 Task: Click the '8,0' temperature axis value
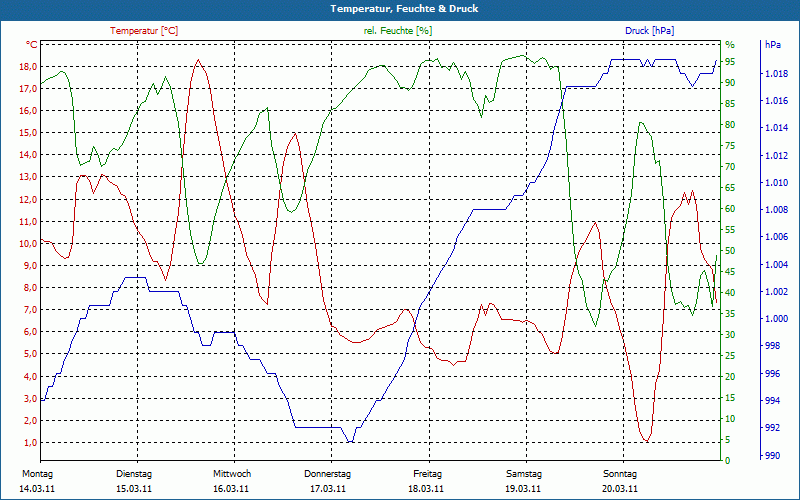(x=31, y=288)
